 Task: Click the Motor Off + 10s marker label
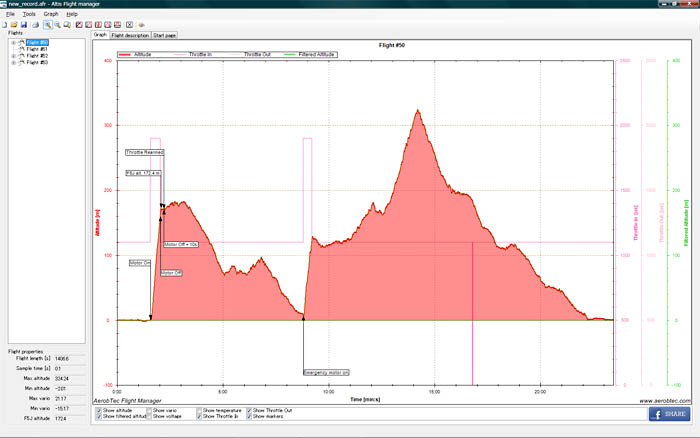[x=181, y=245]
